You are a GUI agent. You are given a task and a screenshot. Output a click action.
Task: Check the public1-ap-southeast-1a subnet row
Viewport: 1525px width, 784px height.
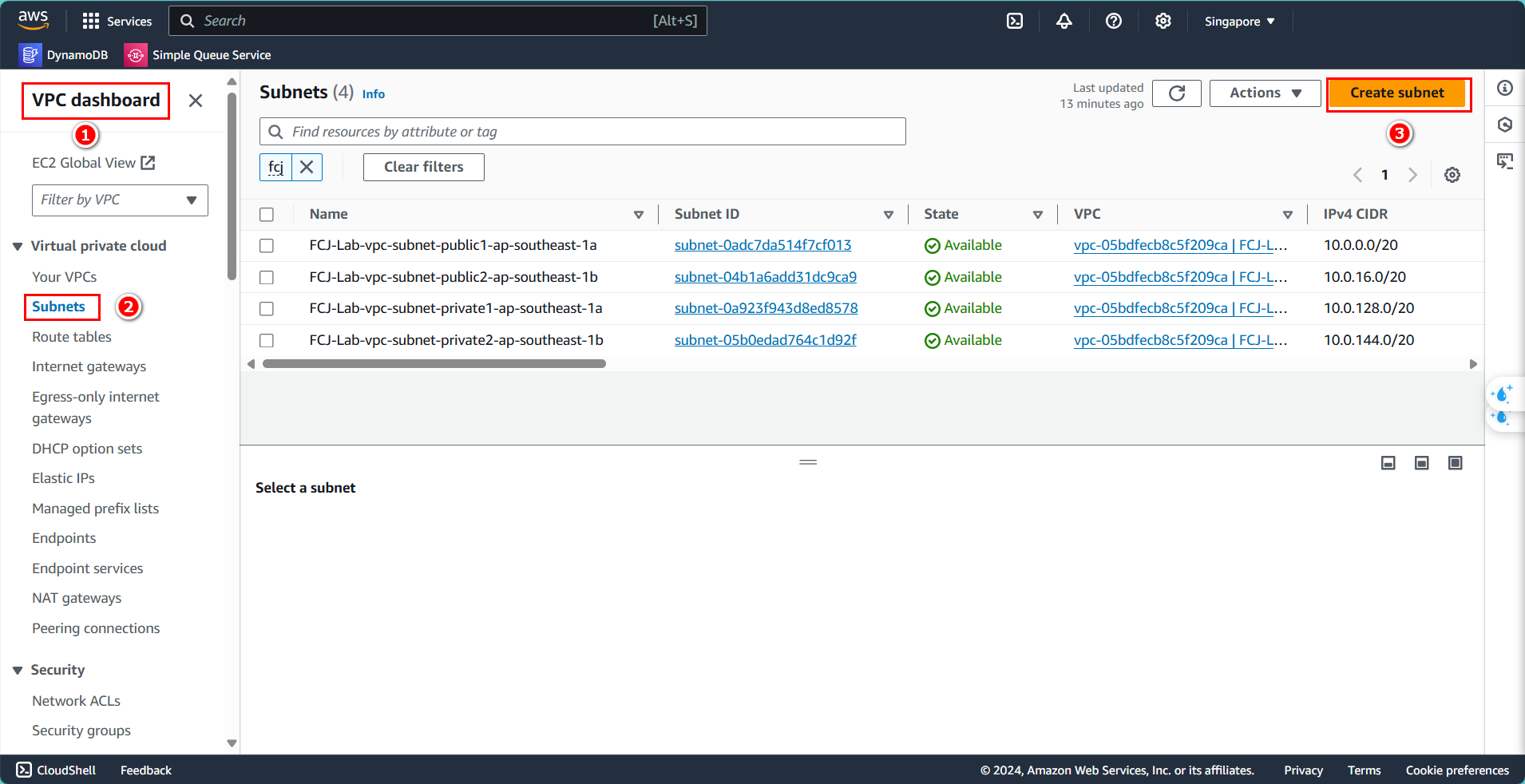pyautogui.click(x=267, y=246)
